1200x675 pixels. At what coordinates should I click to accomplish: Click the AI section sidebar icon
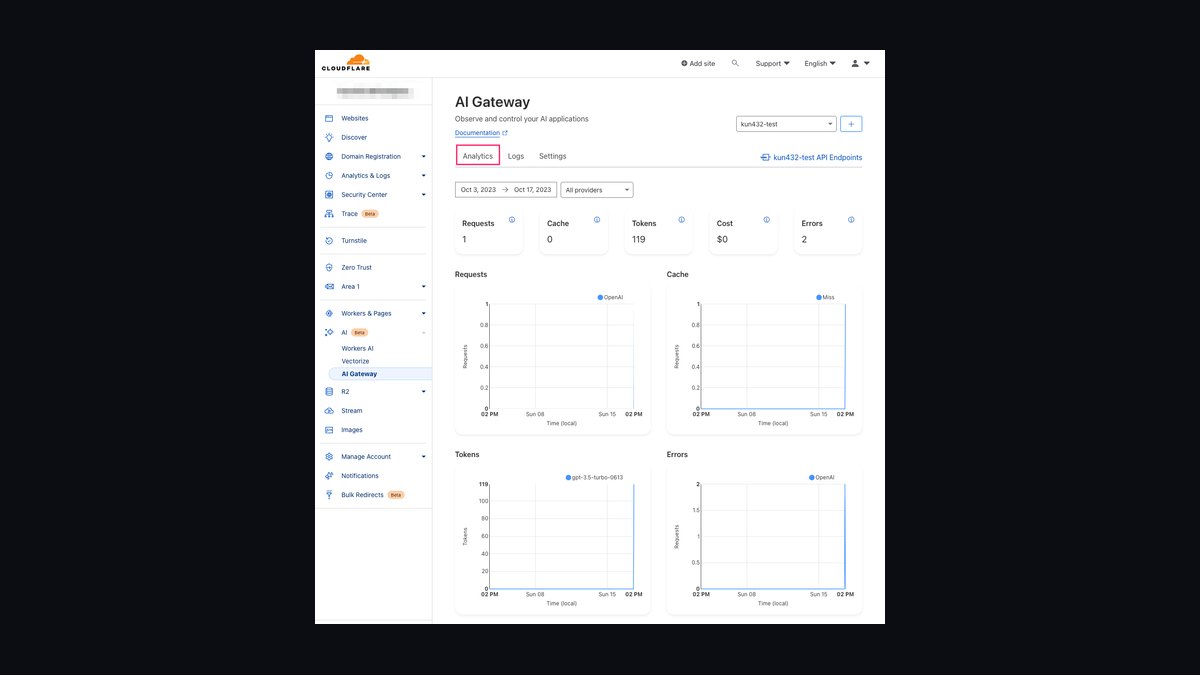[x=329, y=332]
